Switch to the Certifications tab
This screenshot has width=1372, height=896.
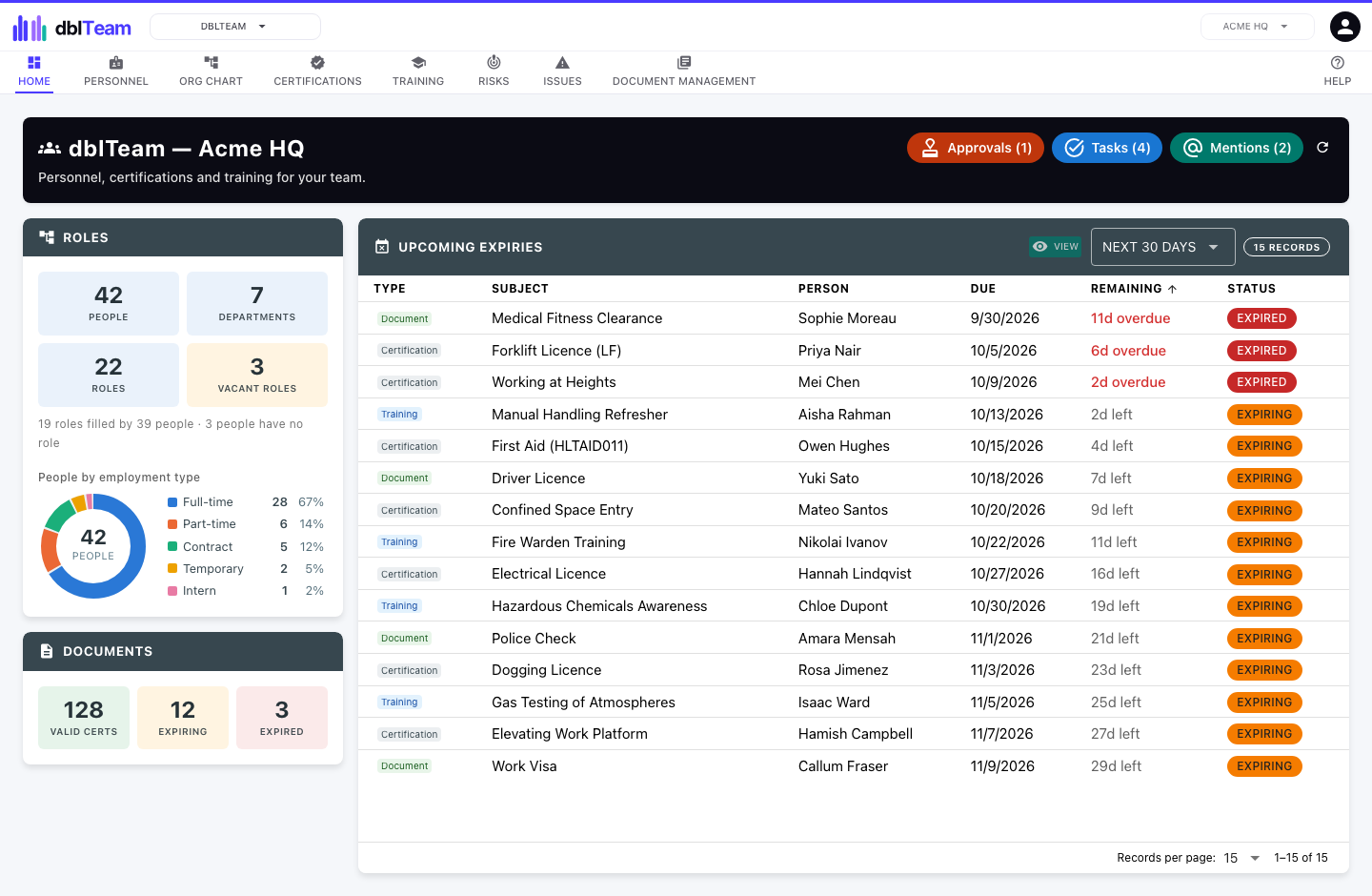click(x=318, y=72)
